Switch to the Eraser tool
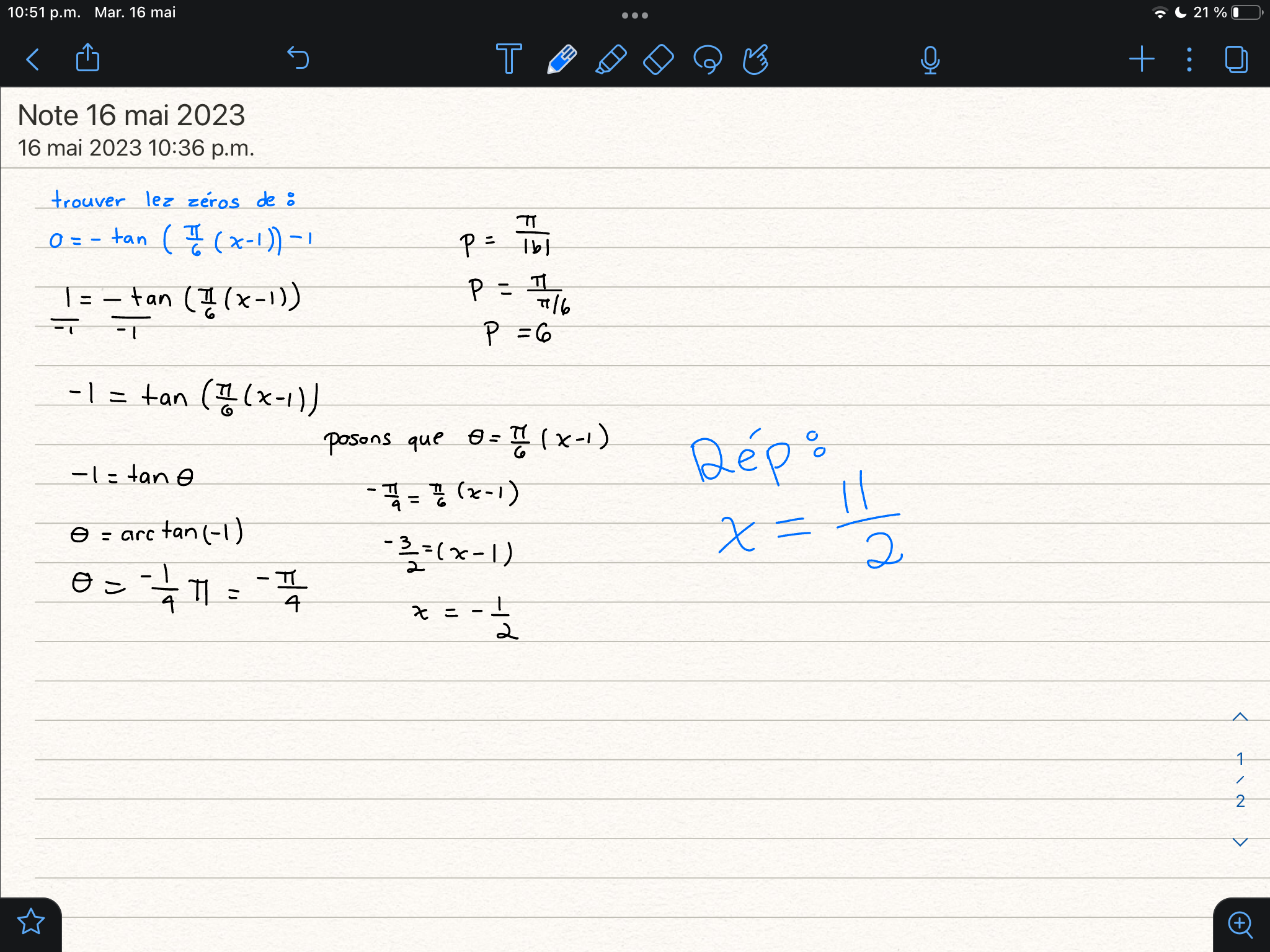Screen dimensions: 1270x952 [x=659, y=59]
